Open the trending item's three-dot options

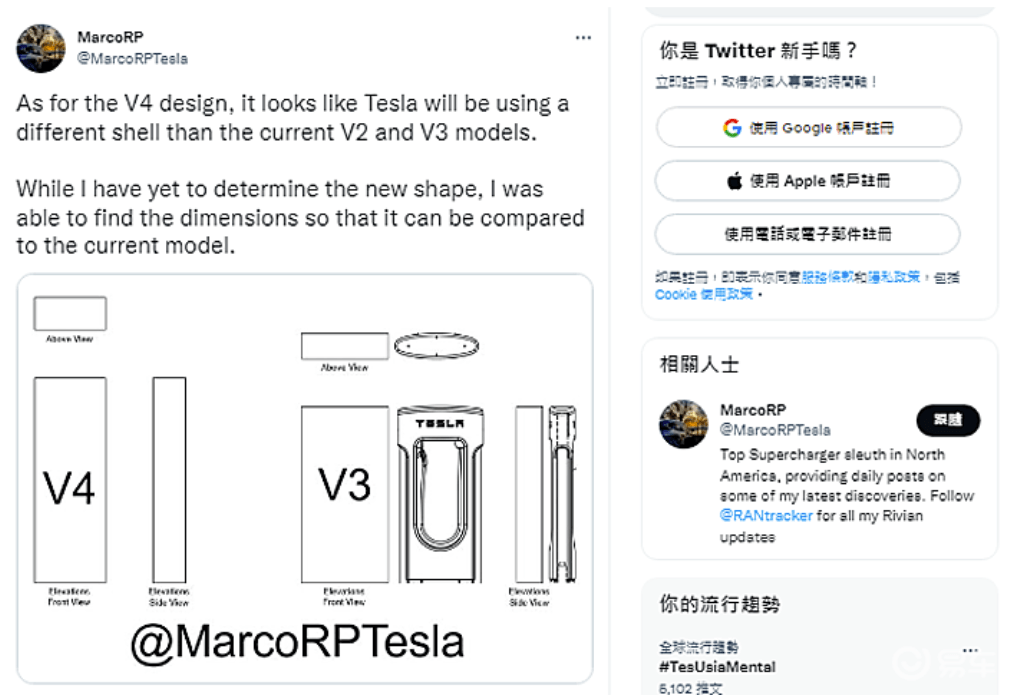coord(970,650)
